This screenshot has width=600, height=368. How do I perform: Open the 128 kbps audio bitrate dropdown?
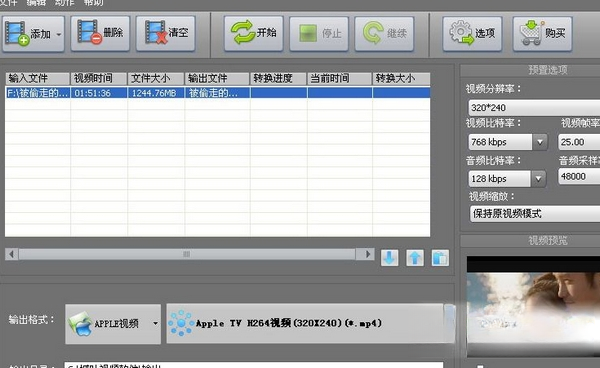point(538,179)
